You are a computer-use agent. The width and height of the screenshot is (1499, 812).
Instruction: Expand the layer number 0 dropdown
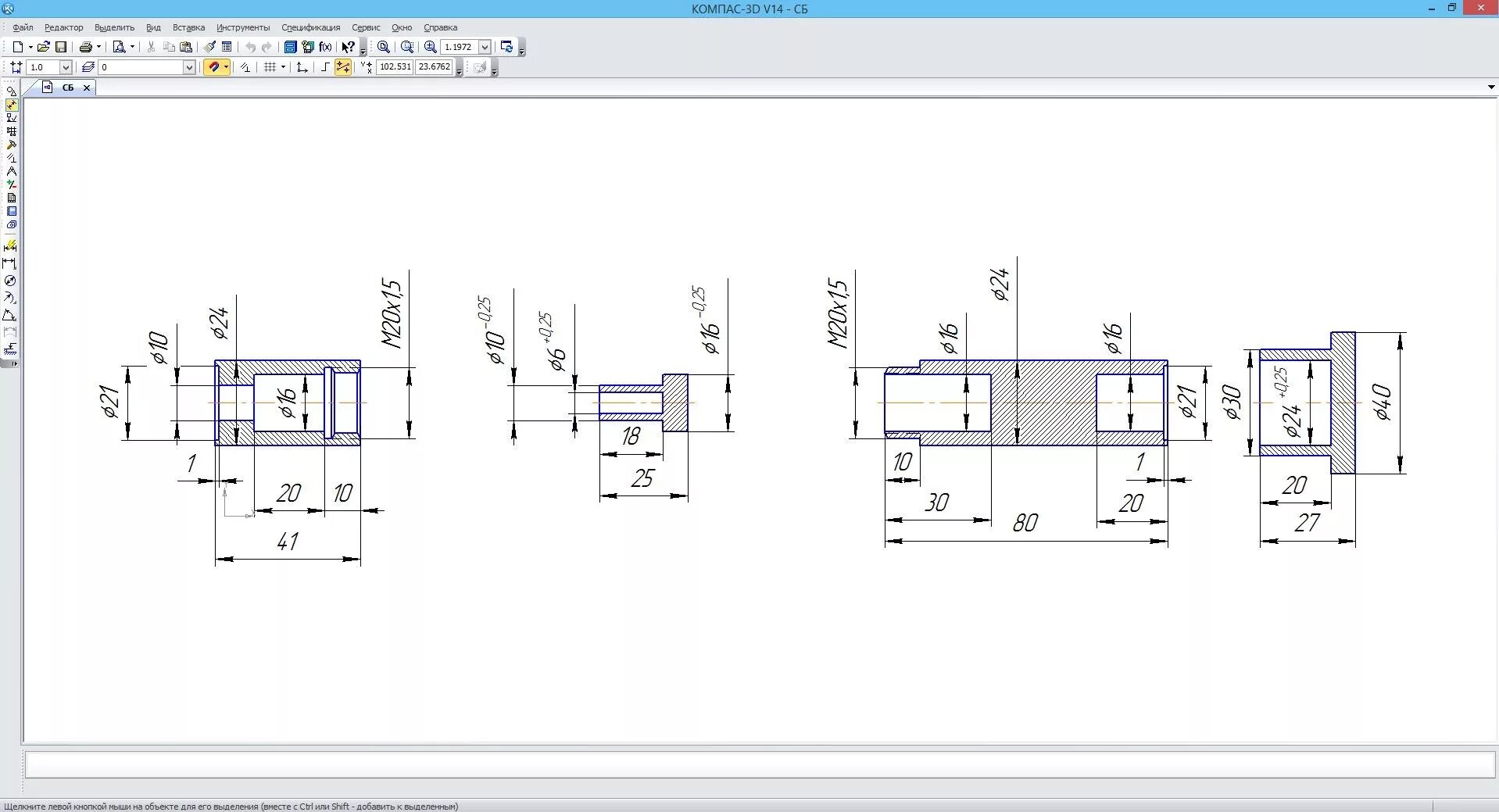pyautogui.click(x=188, y=67)
